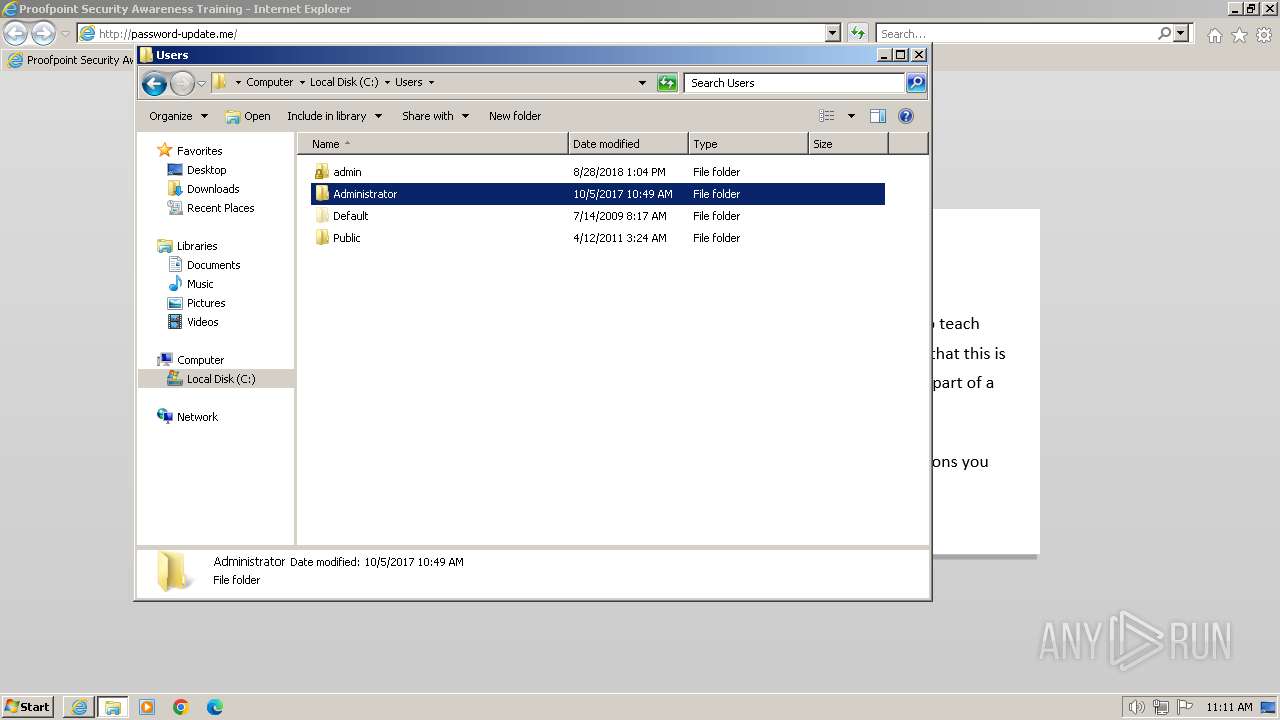The height and width of the screenshot is (720, 1280).
Task: Open address bar previous locations dropdown
Action: tap(642, 83)
